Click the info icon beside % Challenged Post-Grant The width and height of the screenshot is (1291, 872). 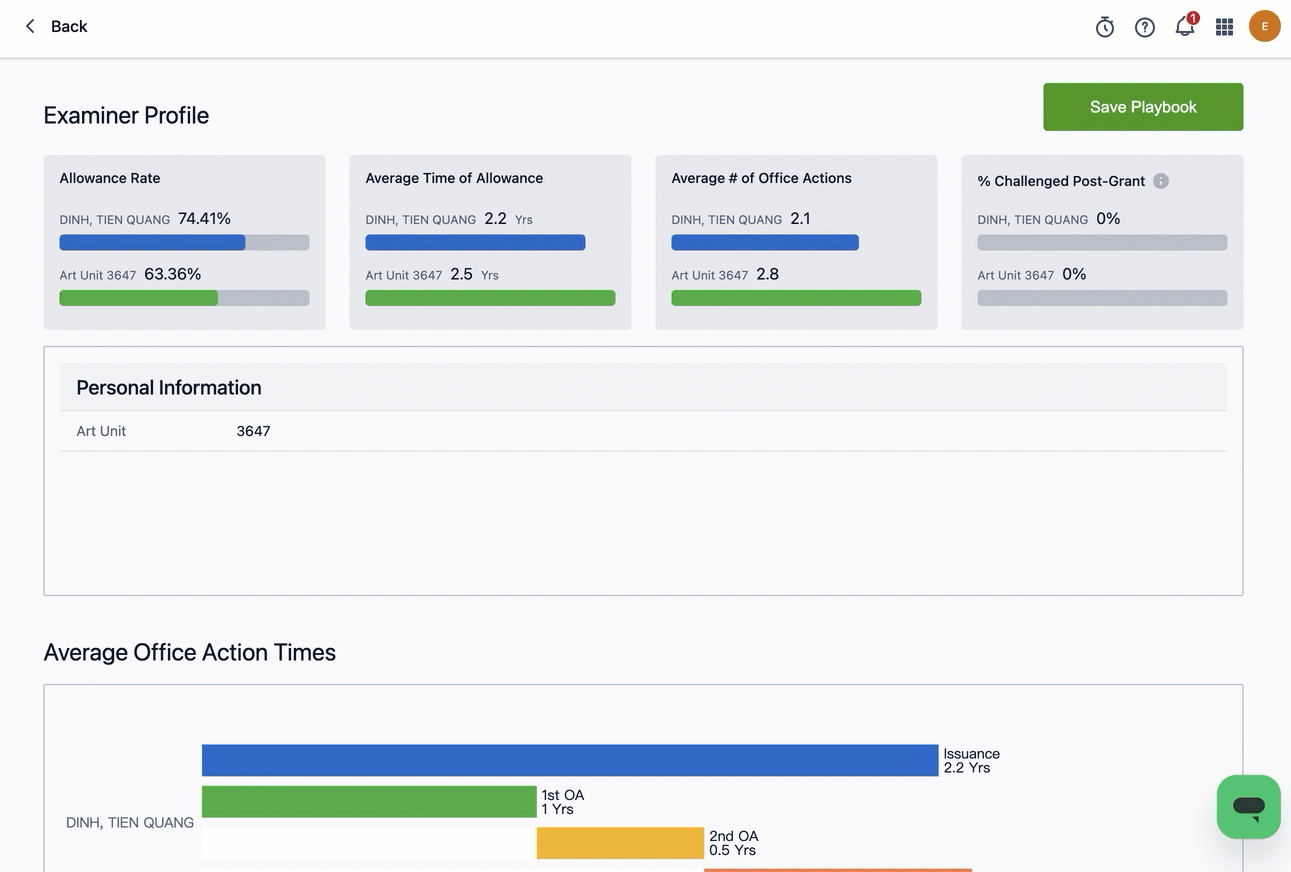coord(1161,181)
